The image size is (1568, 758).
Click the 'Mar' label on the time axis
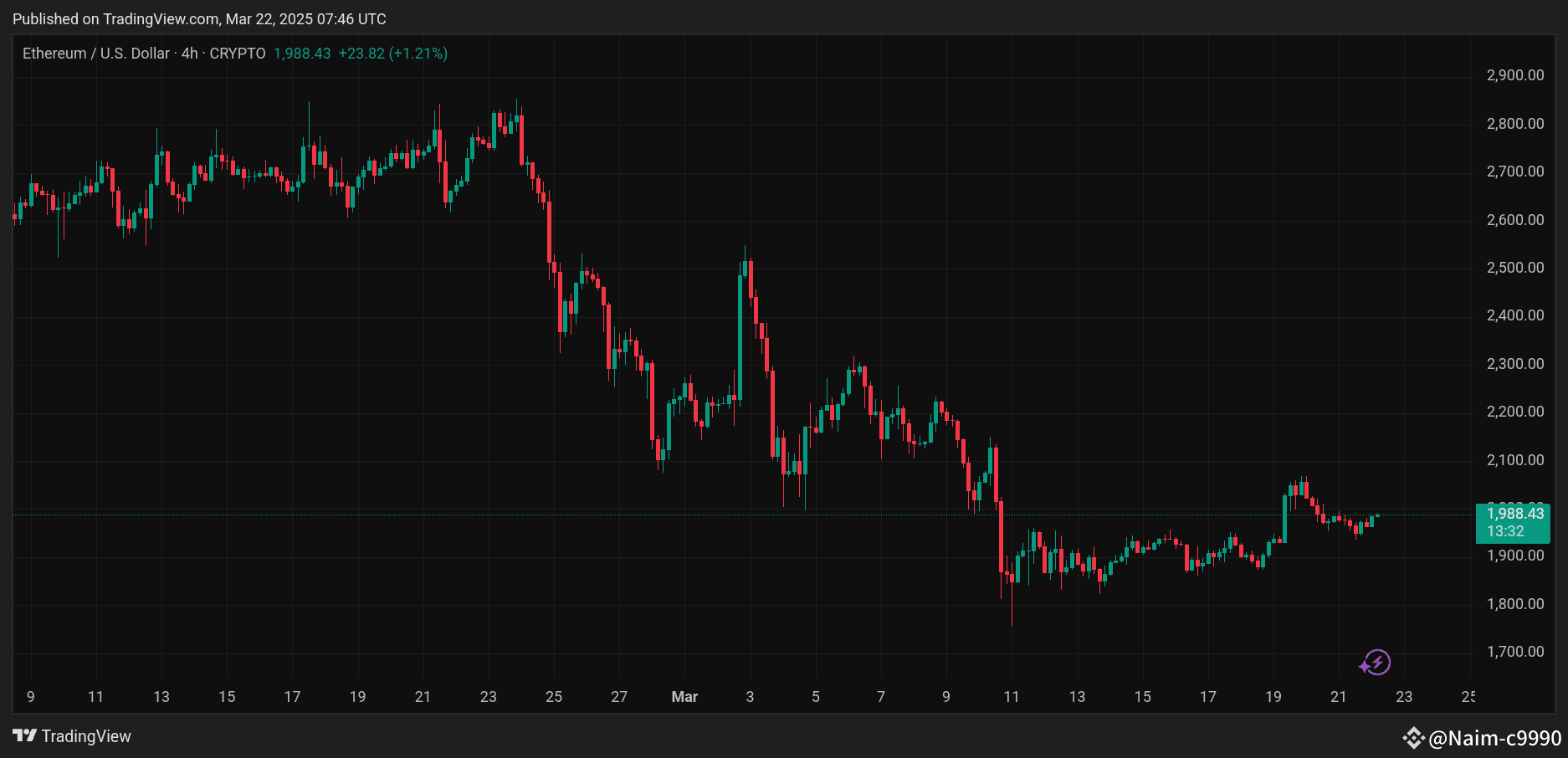pos(684,696)
